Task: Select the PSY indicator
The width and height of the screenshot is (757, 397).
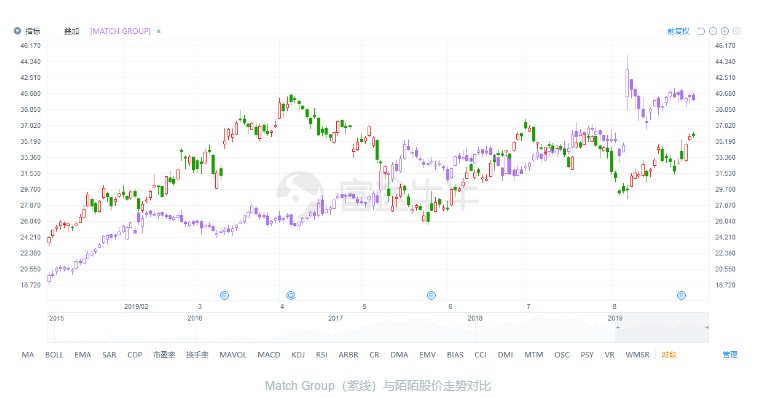Action: [587, 354]
